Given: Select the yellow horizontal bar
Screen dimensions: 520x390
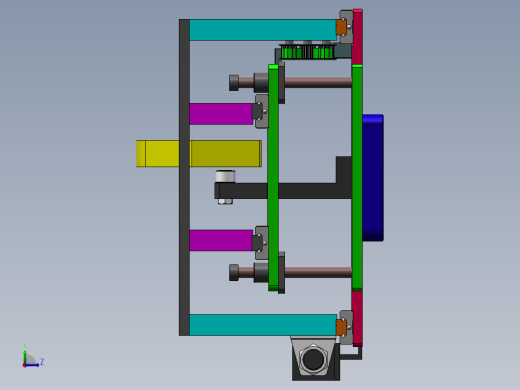Looking at the screenshot, I should pyautogui.click(x=199, y=154).
